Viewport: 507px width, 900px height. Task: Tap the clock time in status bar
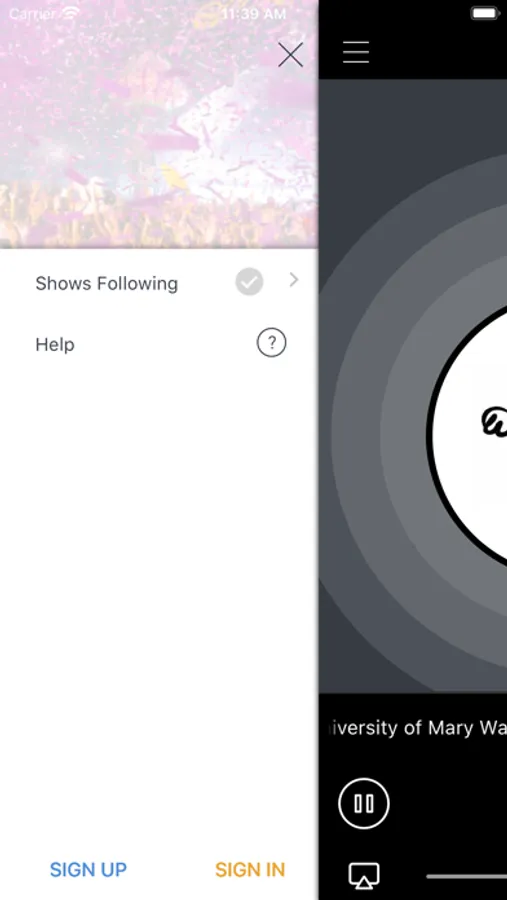coord(253,13)
